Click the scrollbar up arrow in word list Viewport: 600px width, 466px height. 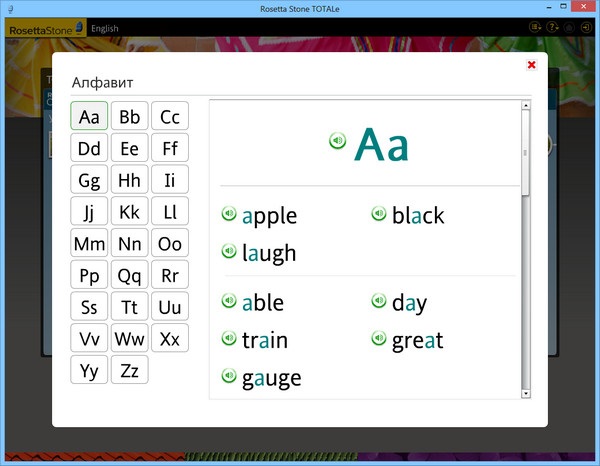point(526,105)
